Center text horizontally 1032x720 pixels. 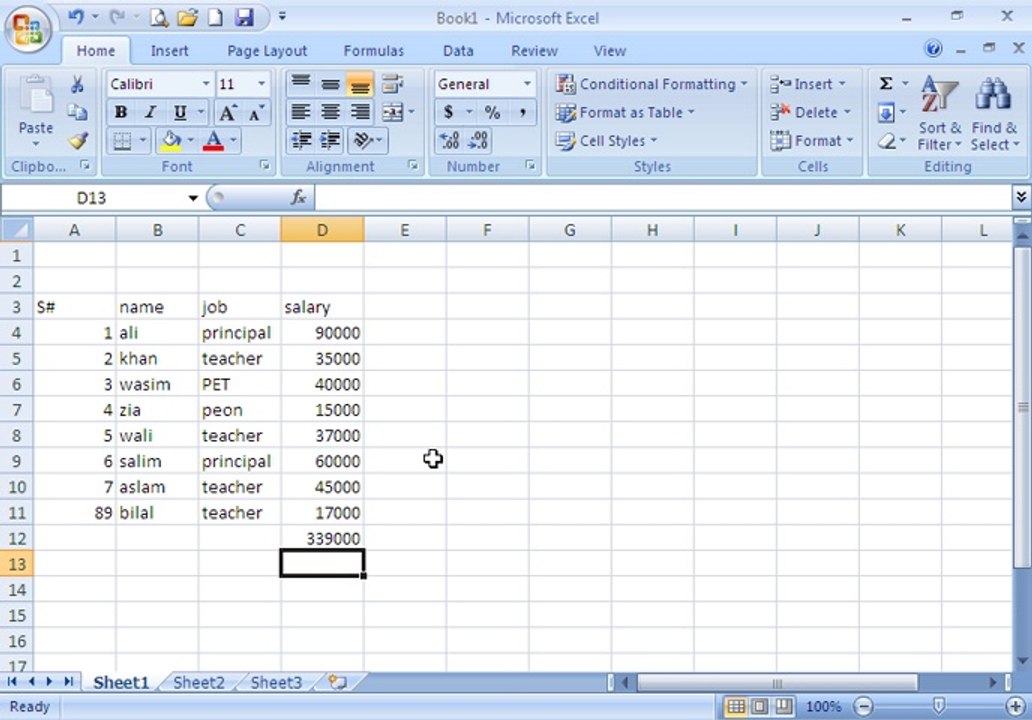330,113
